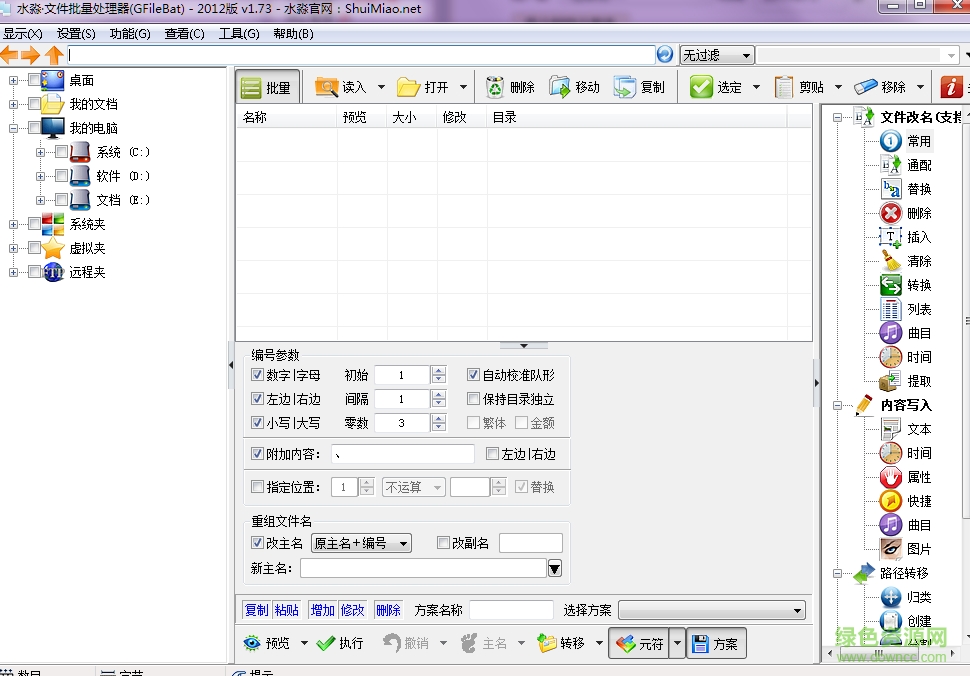Open the 无过滤 filter dropdown
Screen dimensions: 970x676
coord(716,55)
